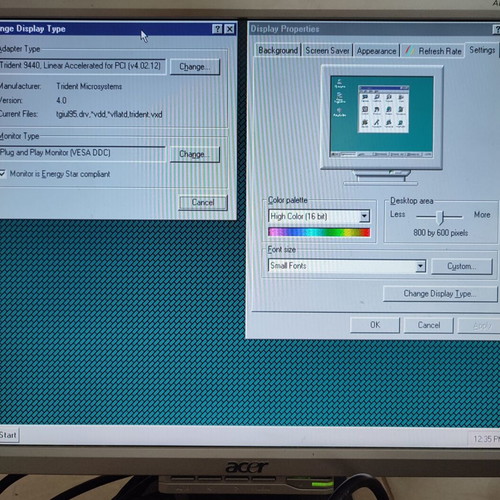
Task: Open the Refresh Rate tab
Action: (433, 51)
